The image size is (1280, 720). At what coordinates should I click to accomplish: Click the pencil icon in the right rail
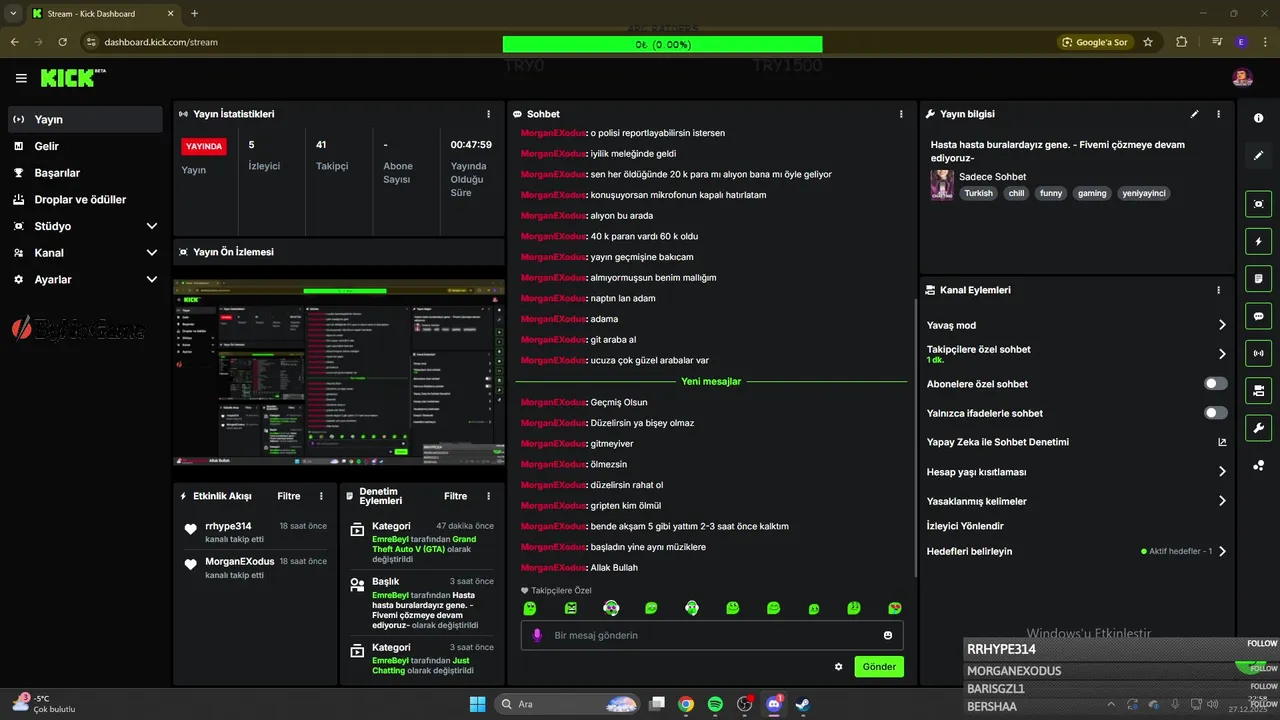point(1258,156)
